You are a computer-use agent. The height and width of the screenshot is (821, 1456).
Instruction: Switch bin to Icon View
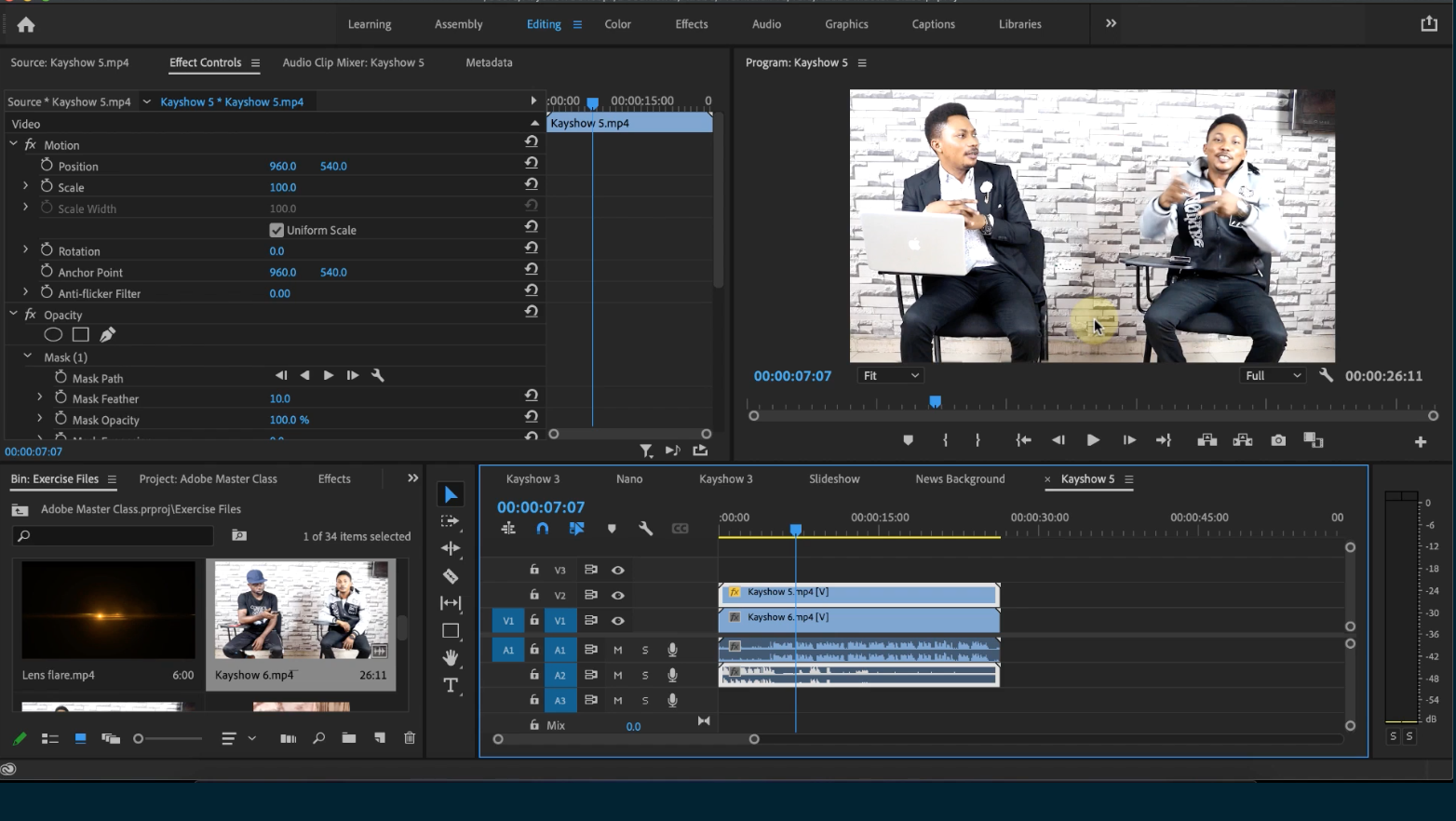(x=81, y=738)
